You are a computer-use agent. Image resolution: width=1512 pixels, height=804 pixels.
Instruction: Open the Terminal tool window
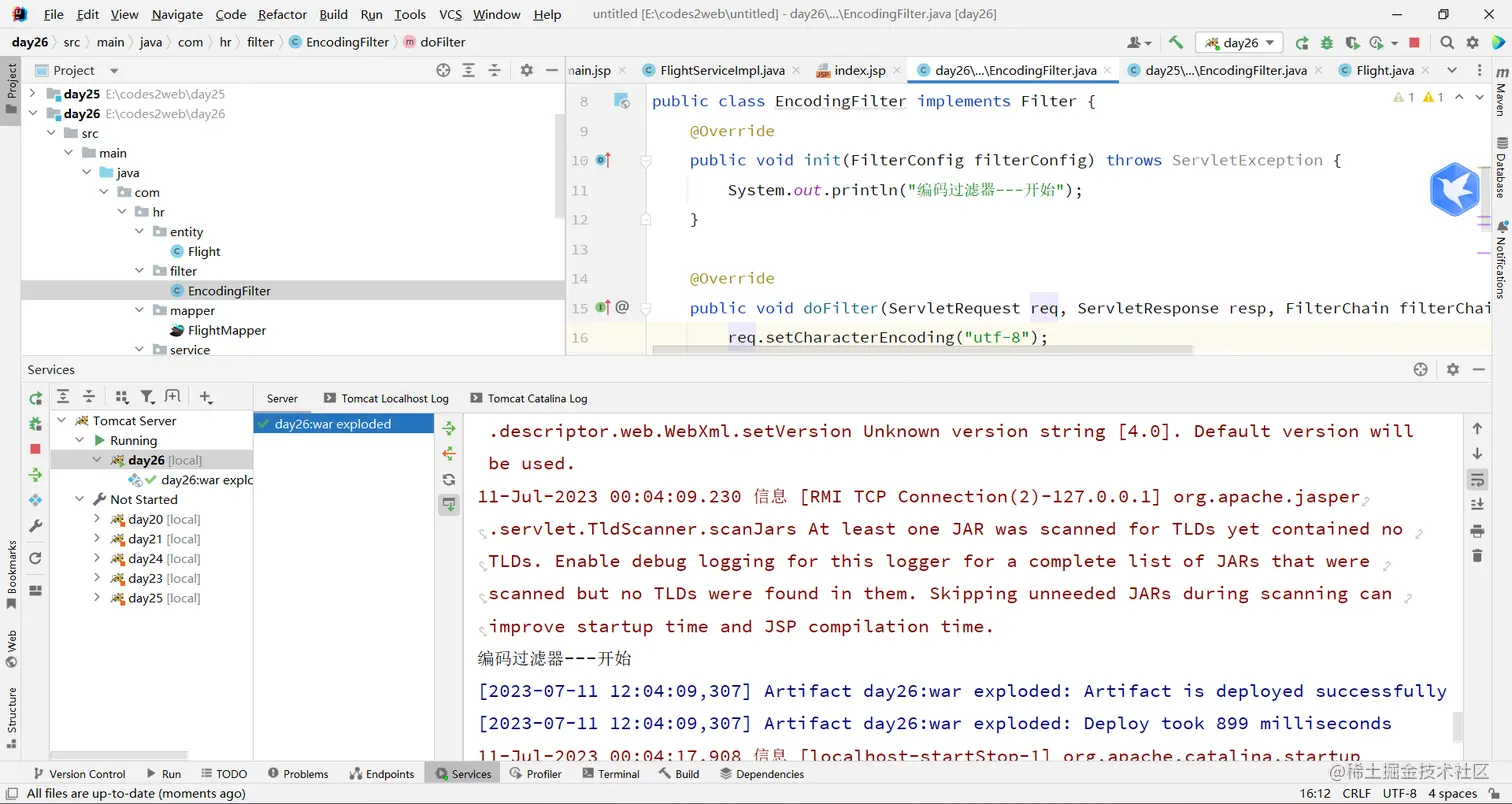click(x=609, y=774)
